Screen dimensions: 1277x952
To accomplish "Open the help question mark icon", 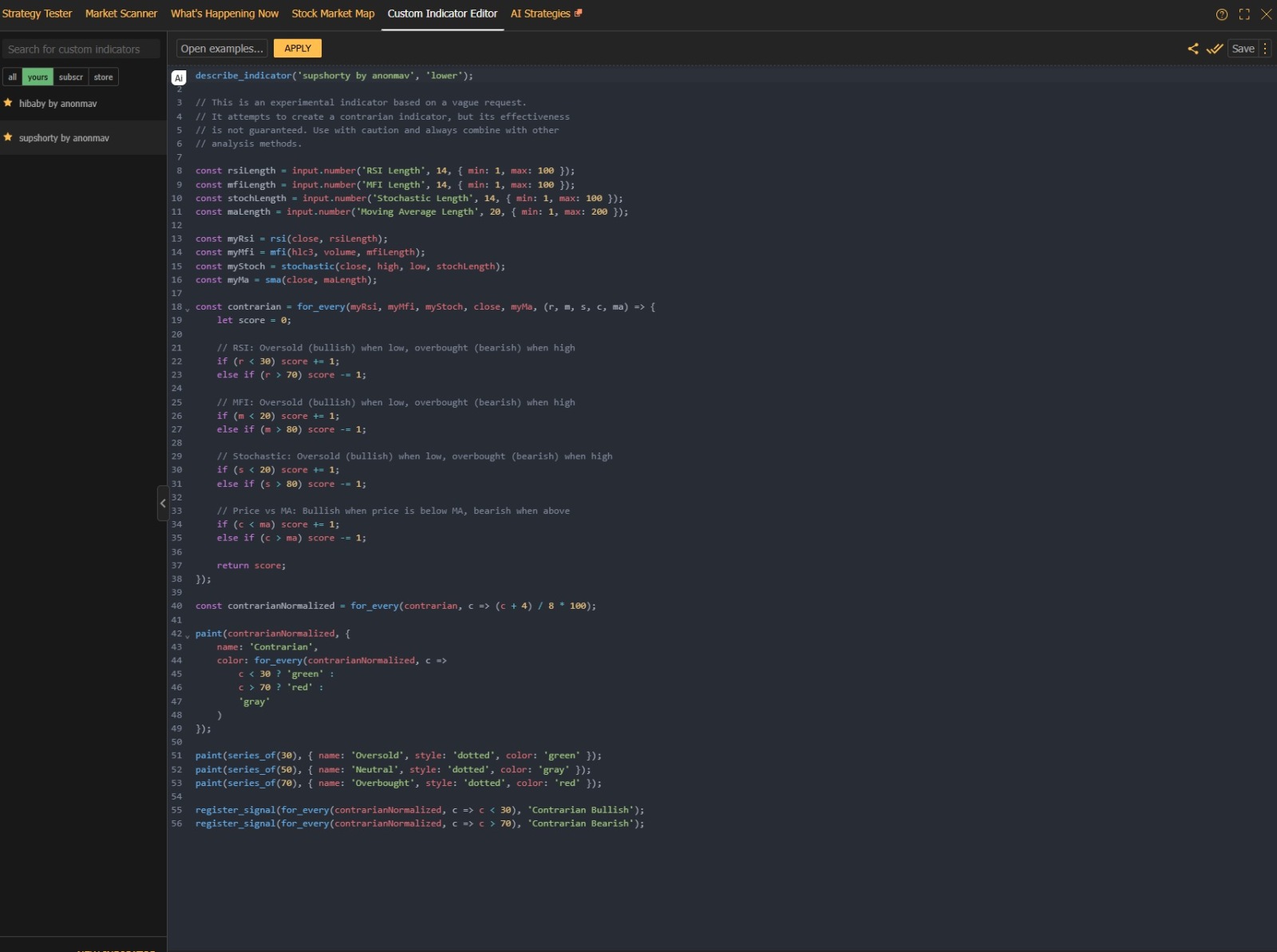I will [x=1221, y=14].
